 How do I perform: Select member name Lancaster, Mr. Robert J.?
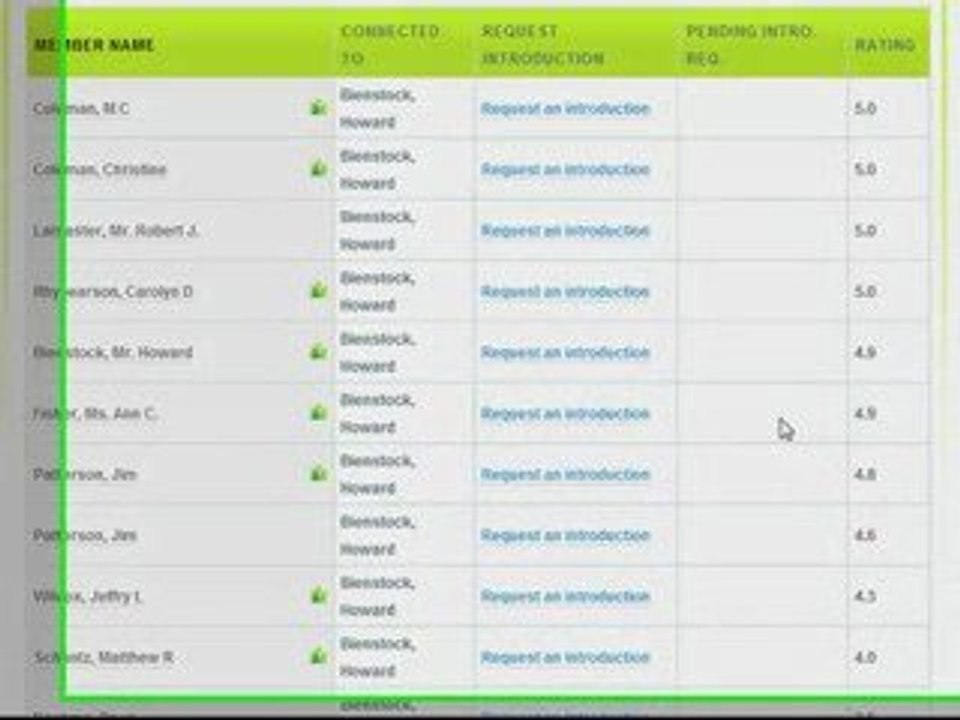tap(116, 231)
